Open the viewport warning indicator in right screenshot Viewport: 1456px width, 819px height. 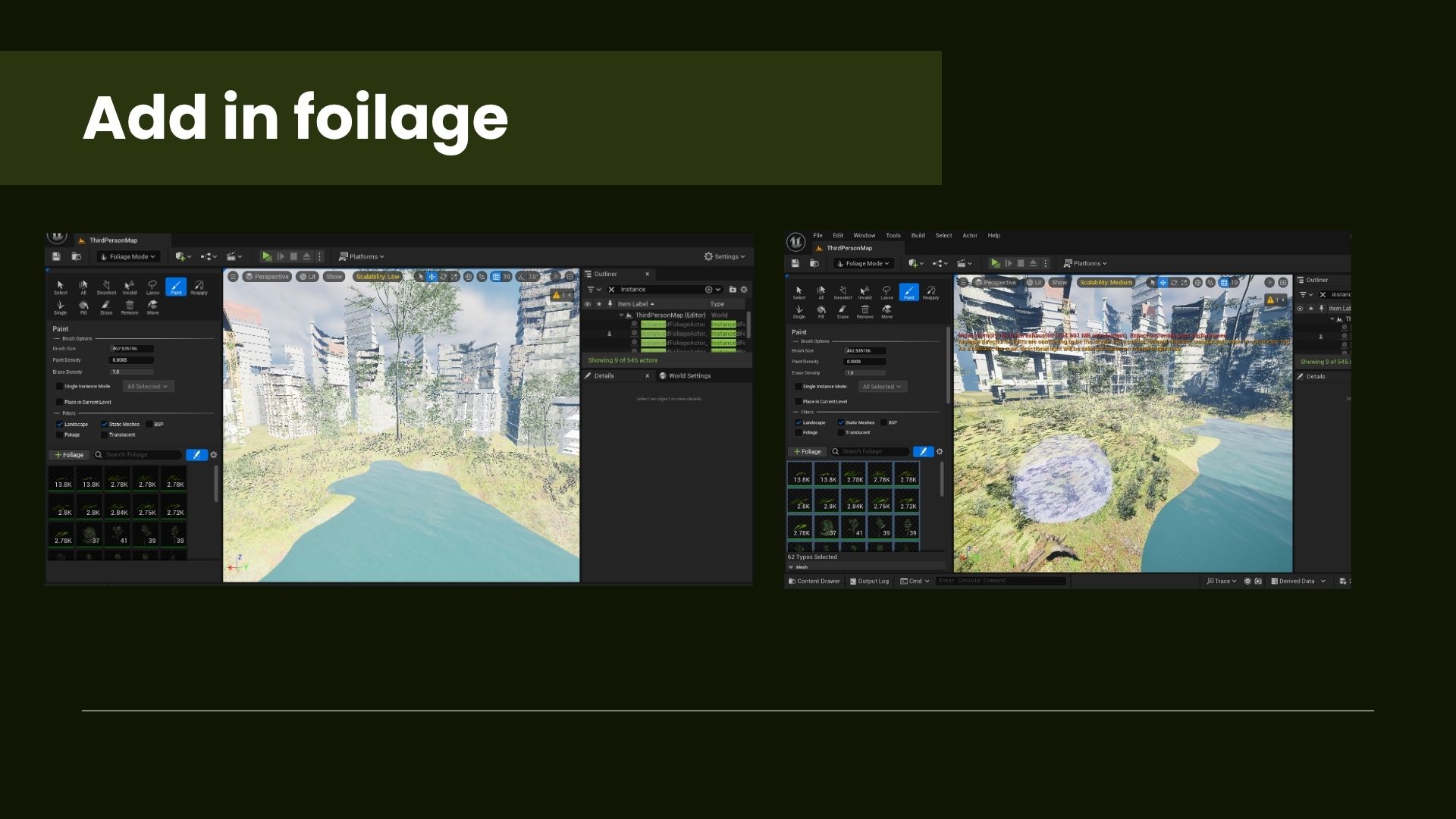click(x=1276, y=300)
